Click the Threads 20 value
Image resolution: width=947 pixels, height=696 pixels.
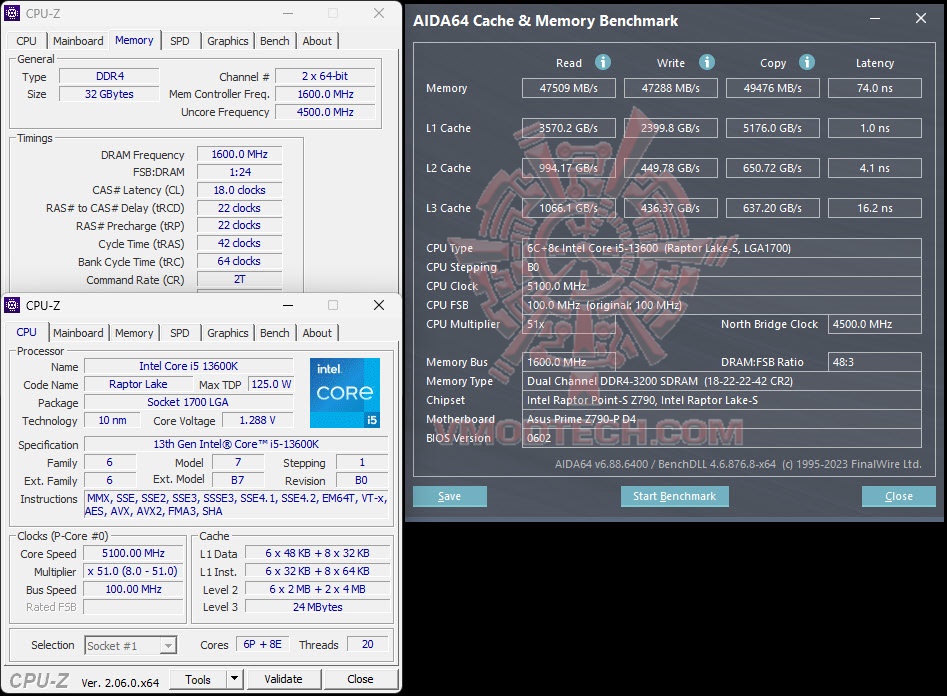click(367, 645)
